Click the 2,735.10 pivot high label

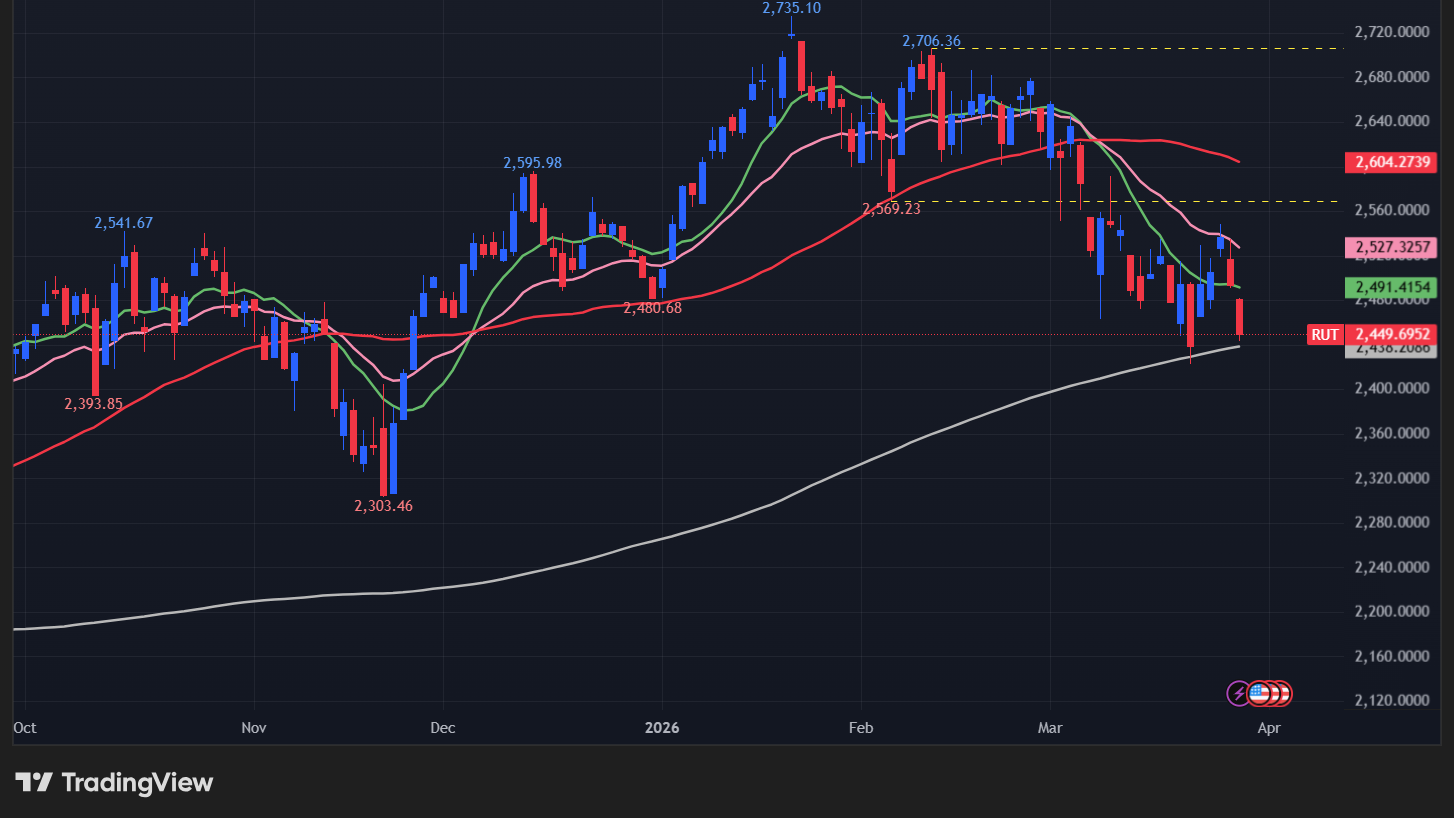pos(791,8)
